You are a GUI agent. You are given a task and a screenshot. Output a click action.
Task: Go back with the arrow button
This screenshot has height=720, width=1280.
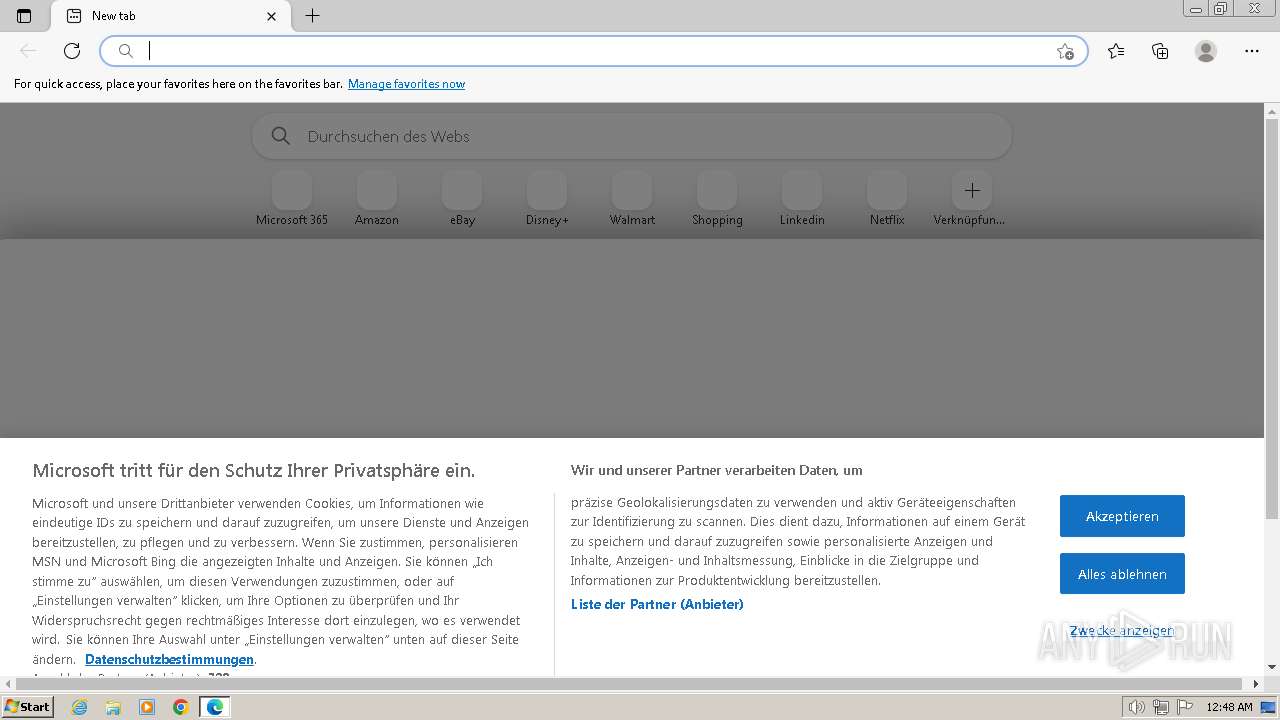click(x=28, y=51)
